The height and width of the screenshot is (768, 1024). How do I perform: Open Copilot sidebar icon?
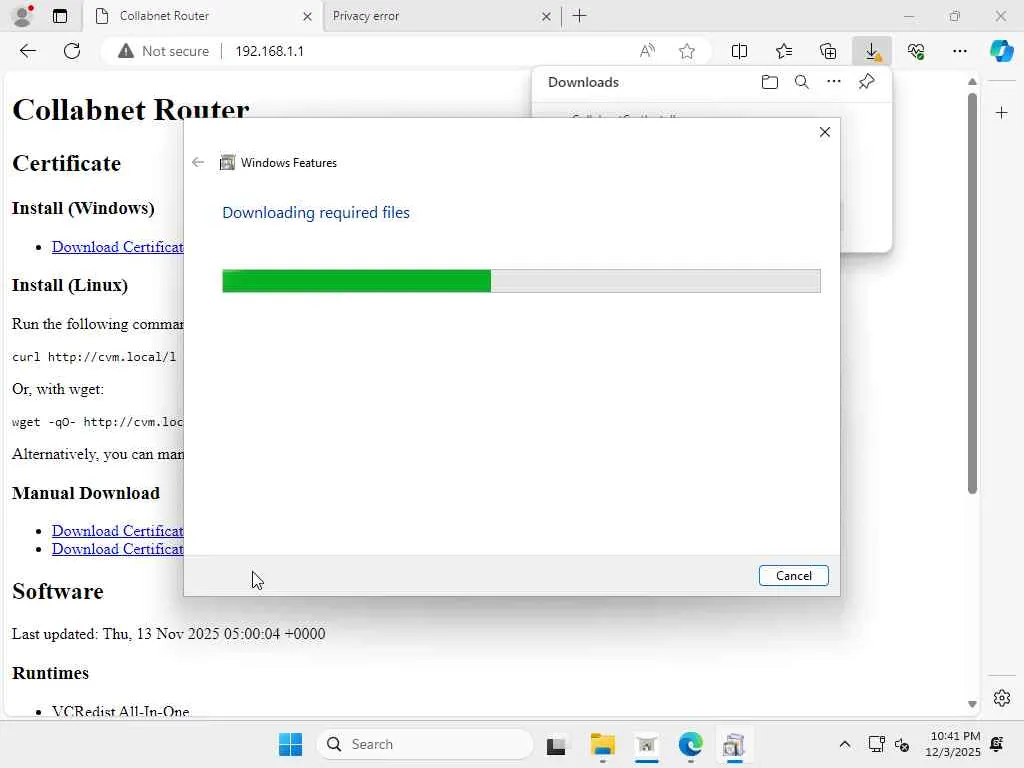pyautogui.click(x=1002, y=51)
